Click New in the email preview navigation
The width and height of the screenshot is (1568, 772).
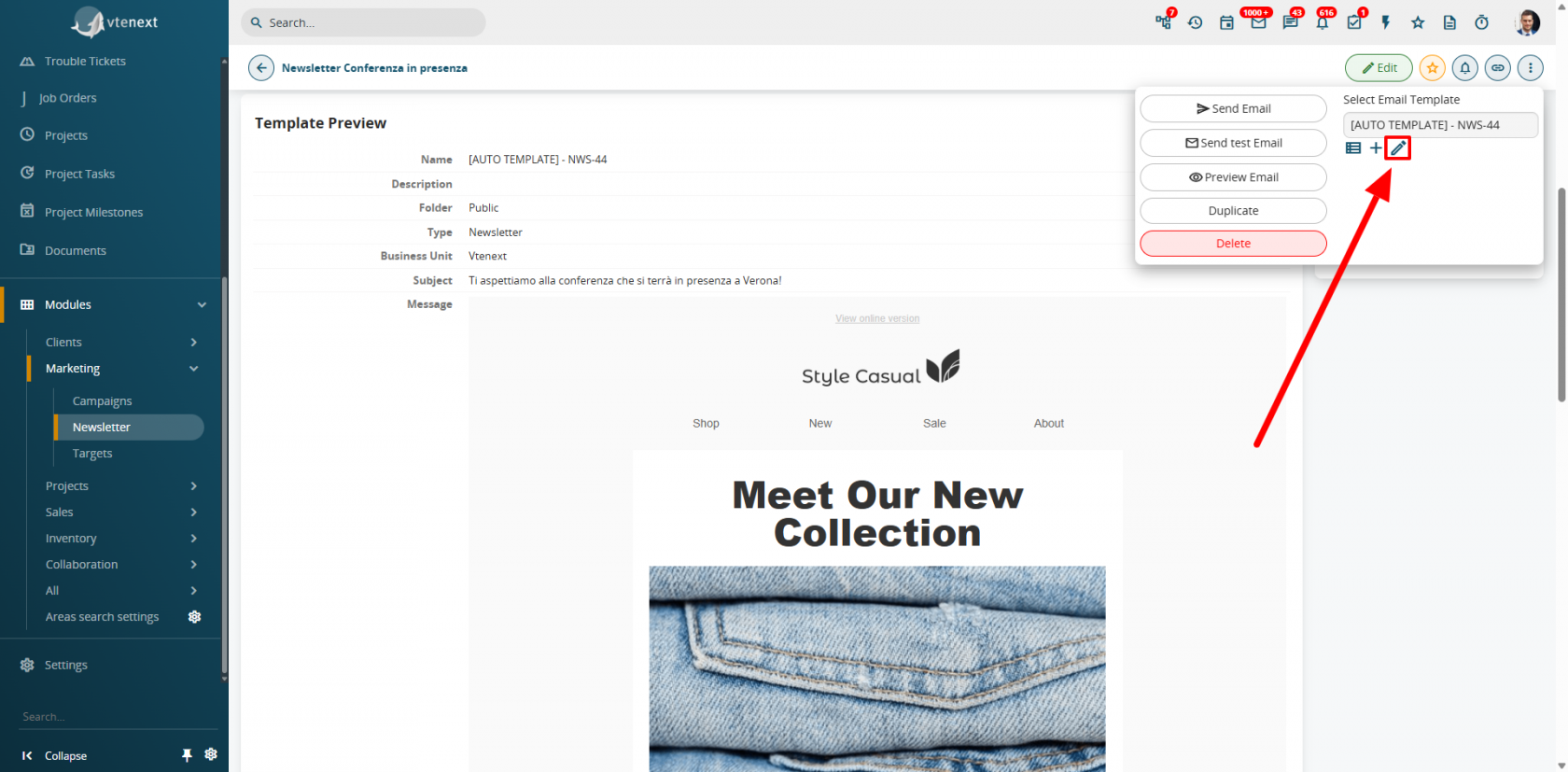pyautogui.click(x=820, y=424)
